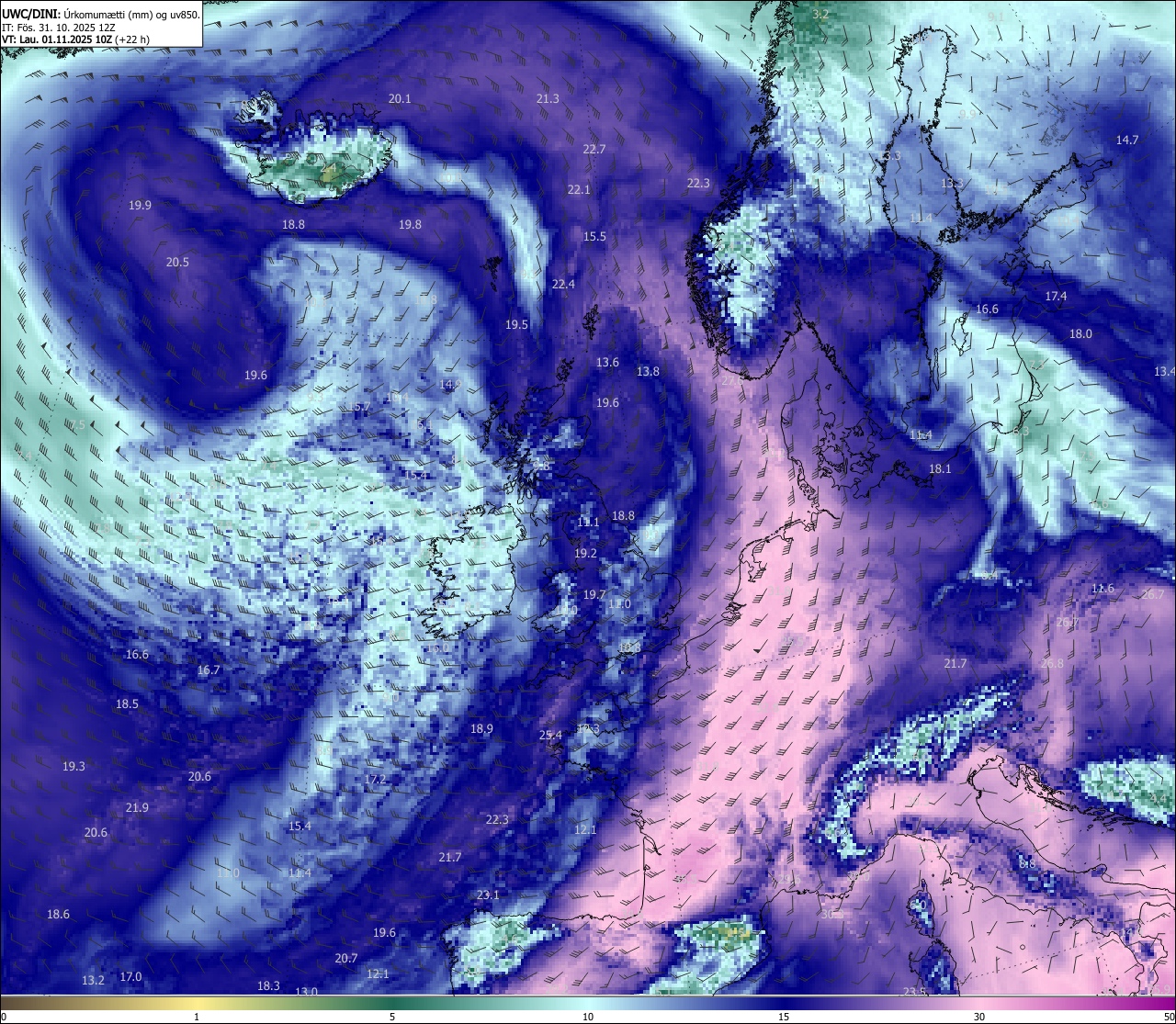The height and width of the screenshot is (1024, 1176).
Task: Click the 21.3 value label on the map
Action: pos(548,98)
